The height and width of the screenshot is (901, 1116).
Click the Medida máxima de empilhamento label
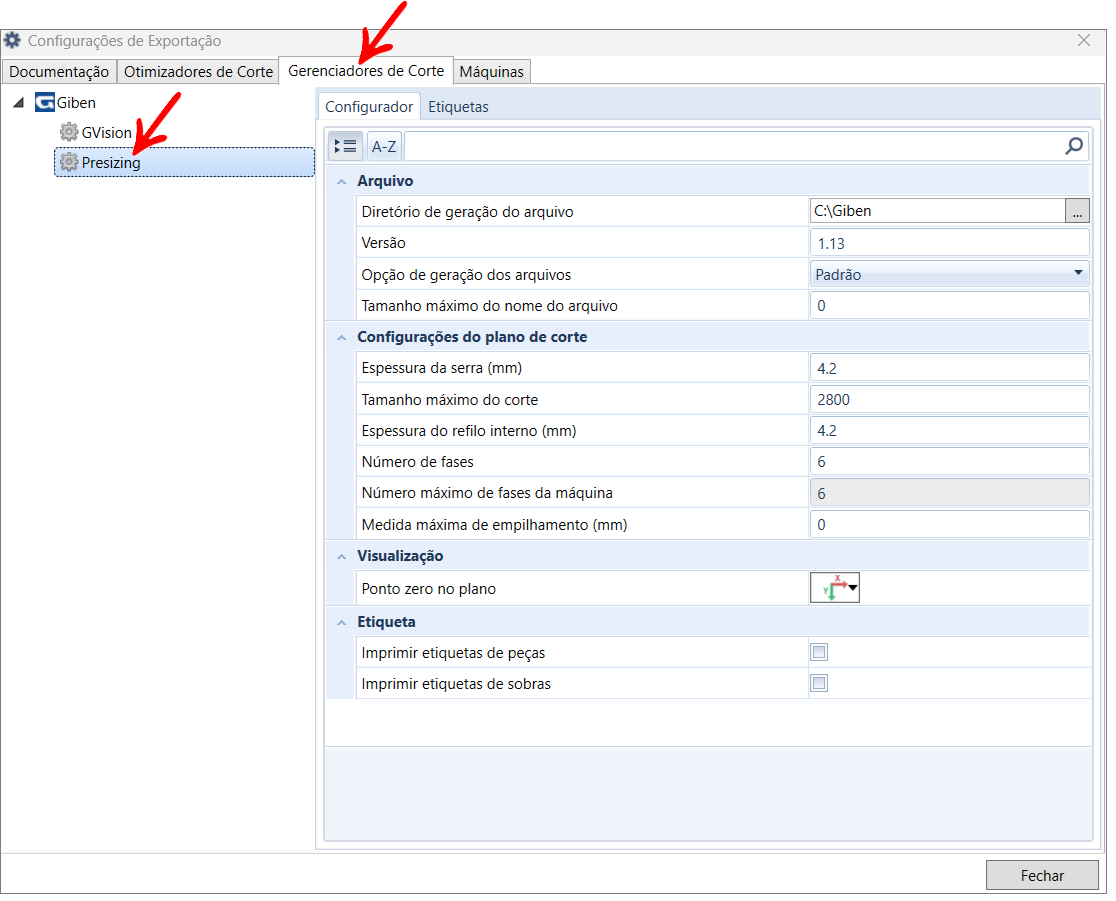[495, 525]
